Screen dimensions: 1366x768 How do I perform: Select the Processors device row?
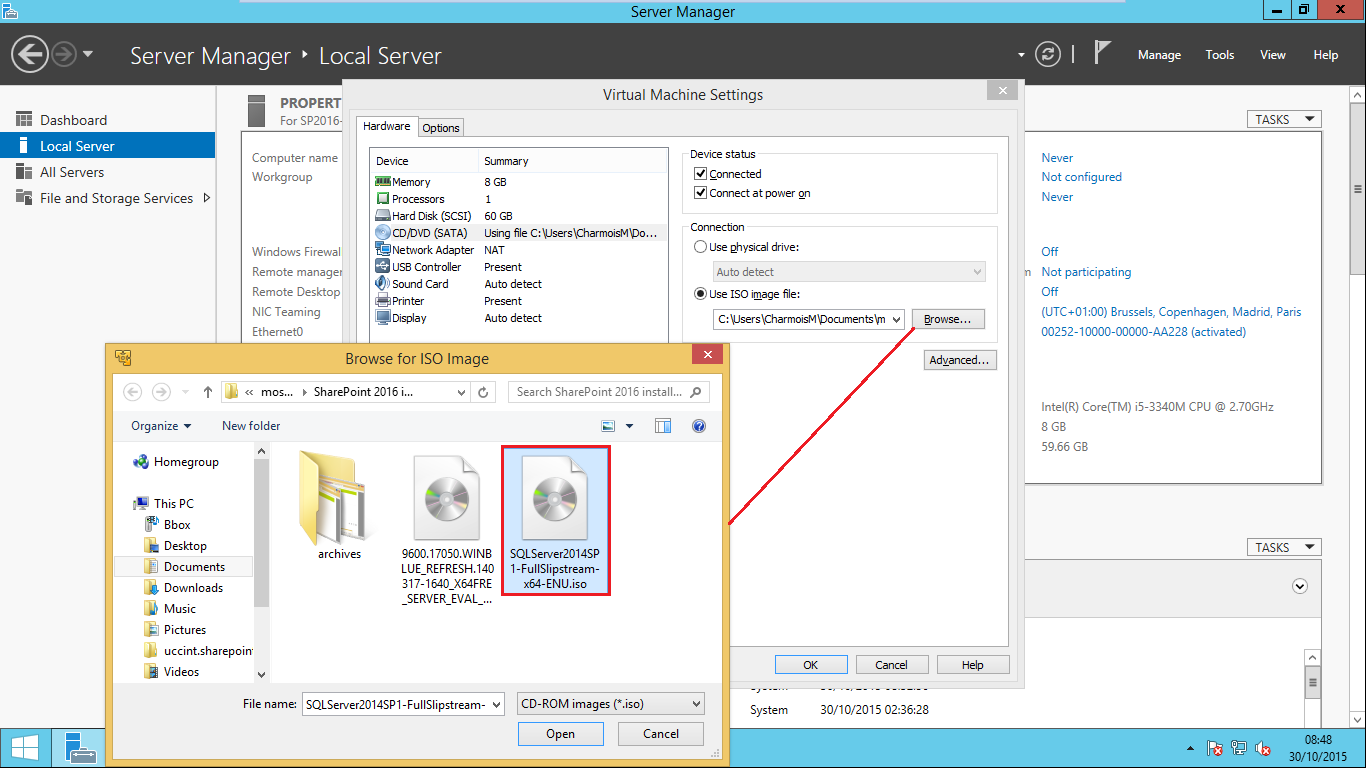(x=518, y=199)
